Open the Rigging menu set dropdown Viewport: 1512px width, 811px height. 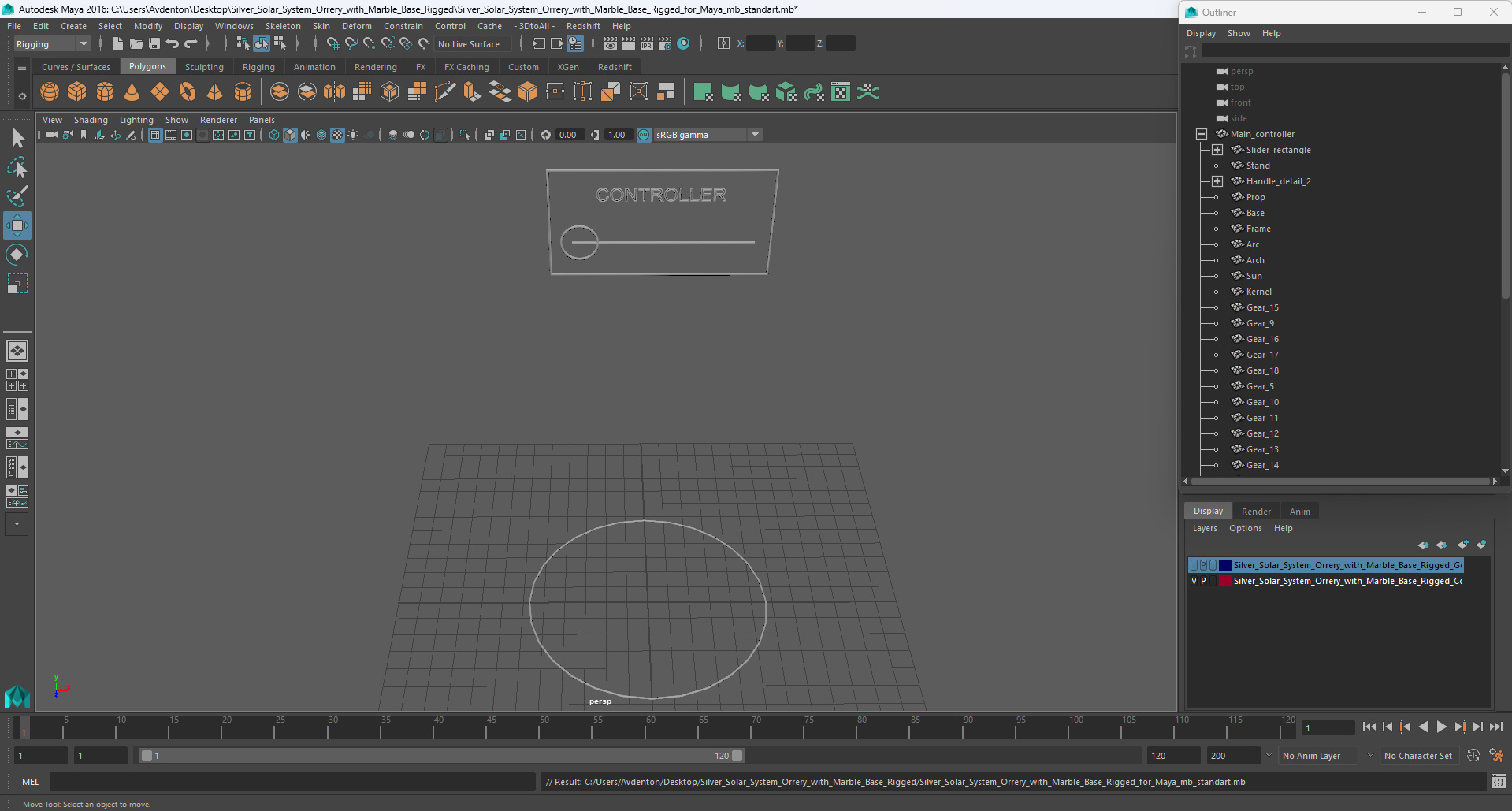(x=52, y=44)
